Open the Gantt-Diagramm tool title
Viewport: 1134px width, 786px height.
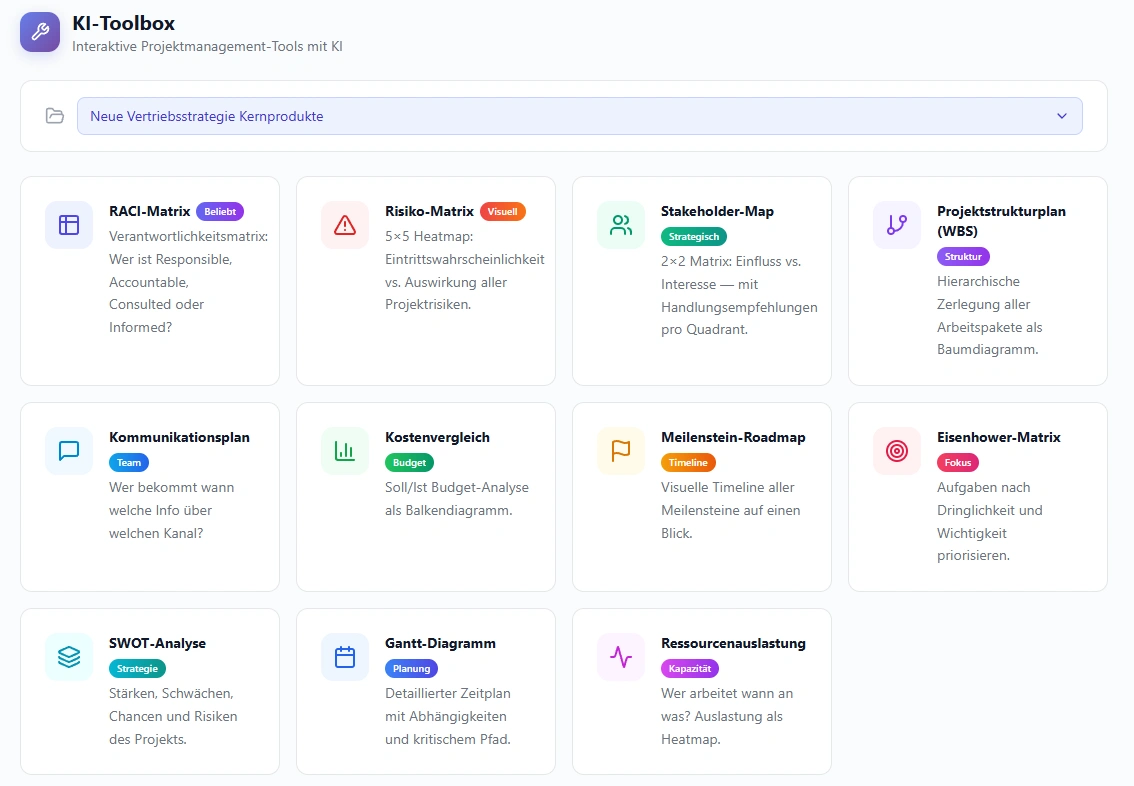click(x=440, y=643)
